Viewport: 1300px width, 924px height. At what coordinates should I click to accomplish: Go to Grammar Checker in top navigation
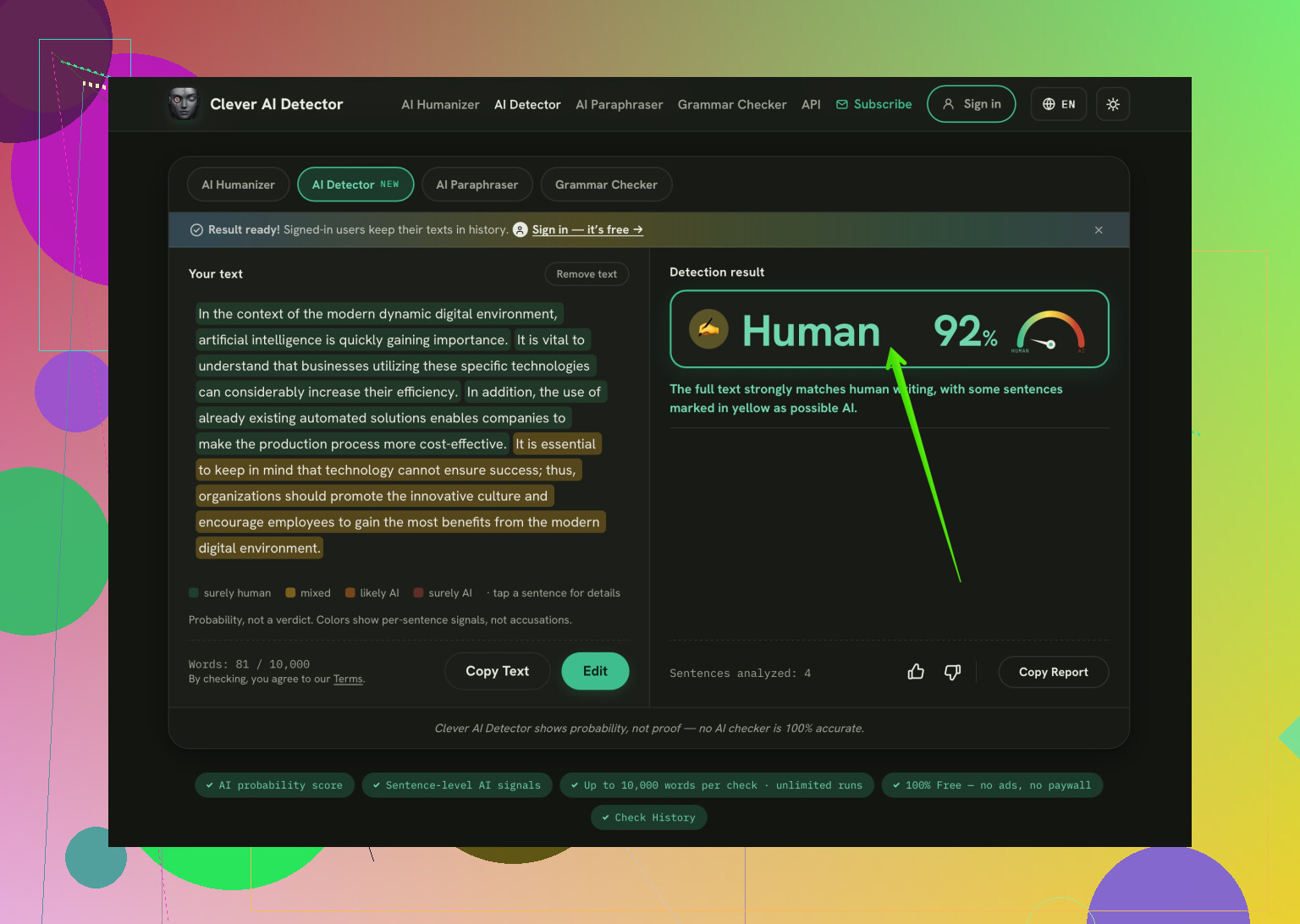(x=732, y=104)
